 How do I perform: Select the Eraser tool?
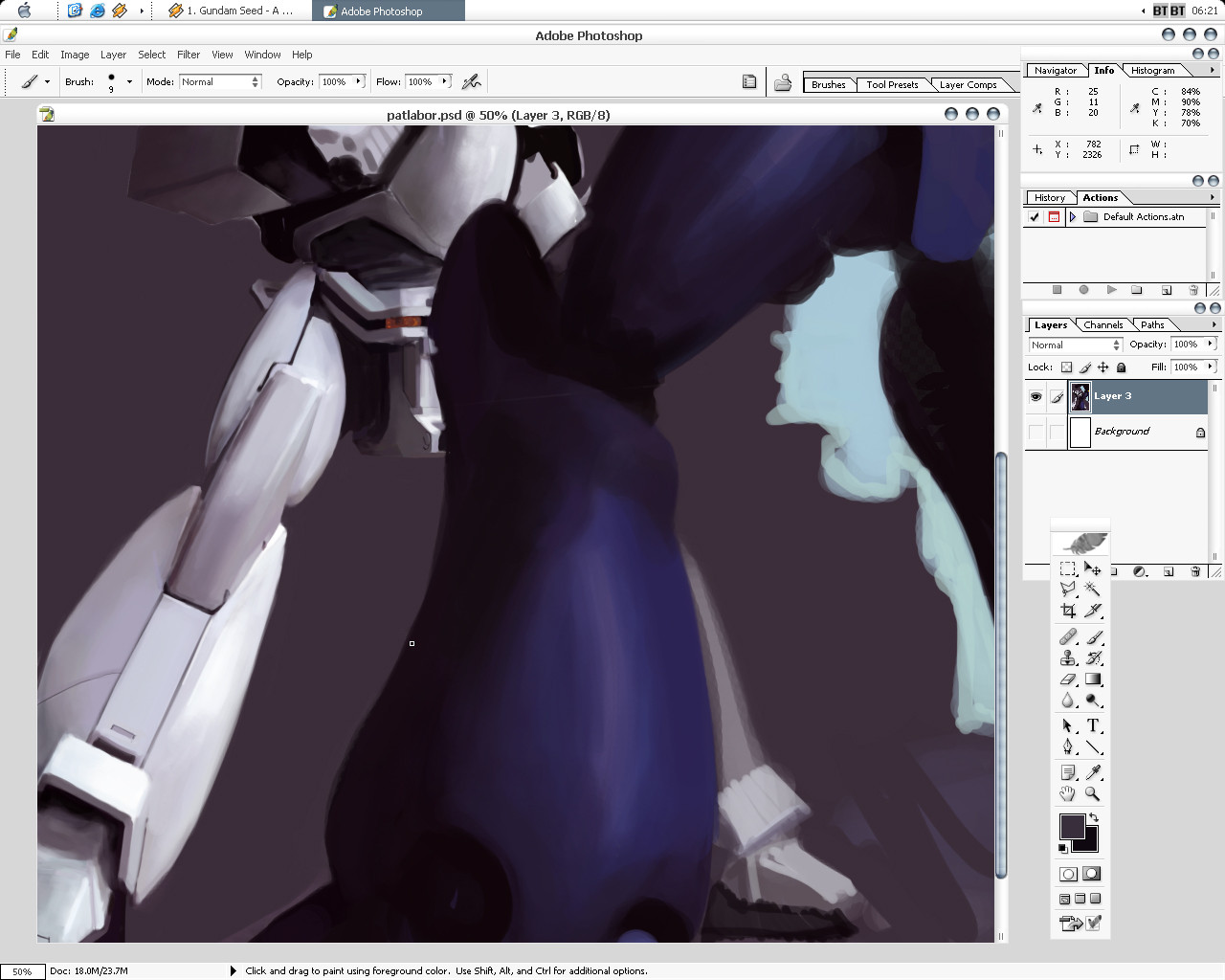tap(1068, 679)
